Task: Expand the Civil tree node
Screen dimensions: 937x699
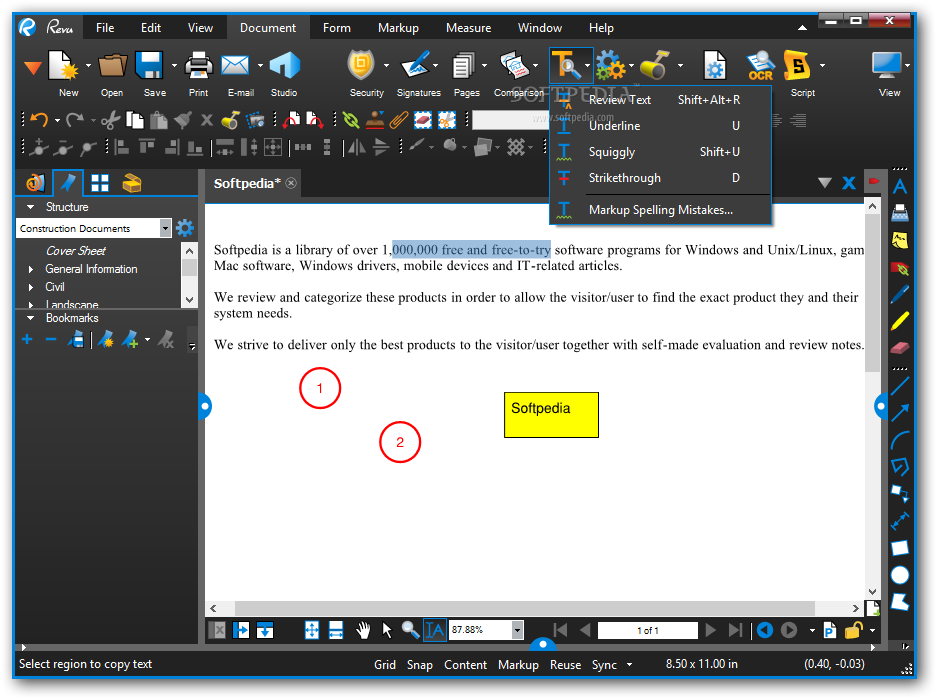Action: 31,287
